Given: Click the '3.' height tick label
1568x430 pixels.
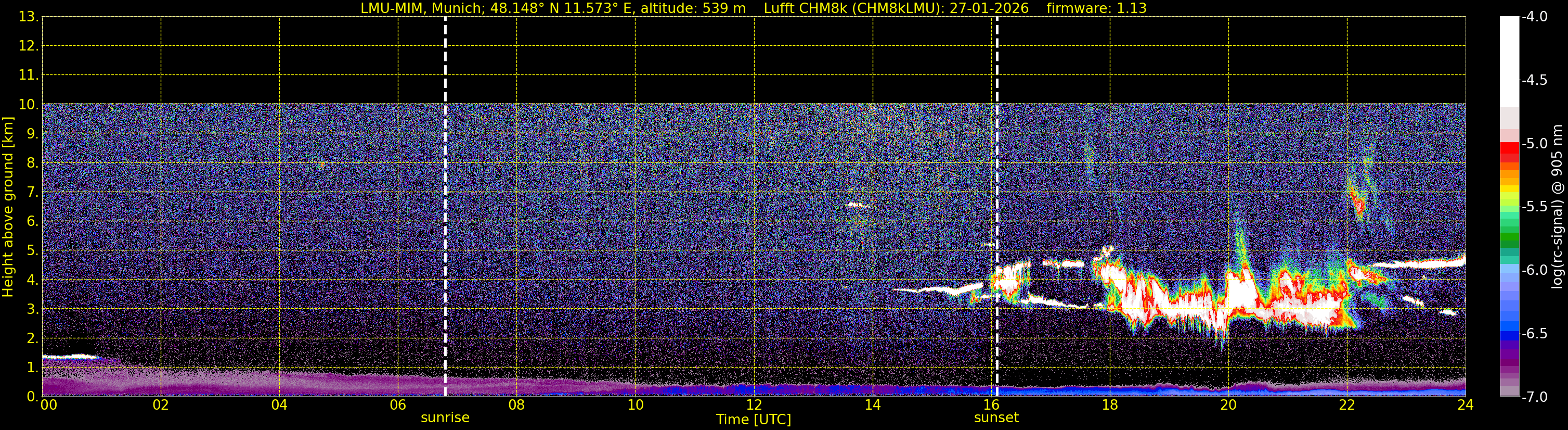Looking at the screenshot, I should pyautogui.click(x=32, y=309).
